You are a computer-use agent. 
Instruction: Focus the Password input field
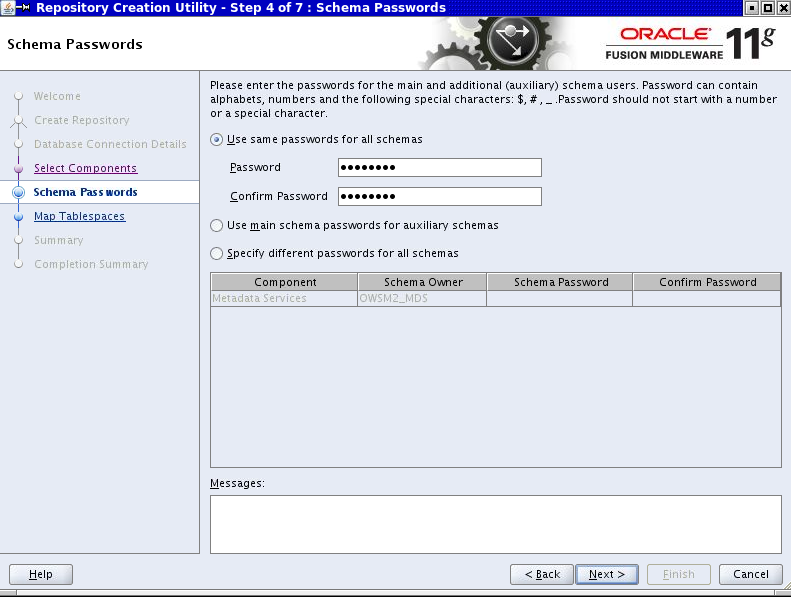coord(440,168)
